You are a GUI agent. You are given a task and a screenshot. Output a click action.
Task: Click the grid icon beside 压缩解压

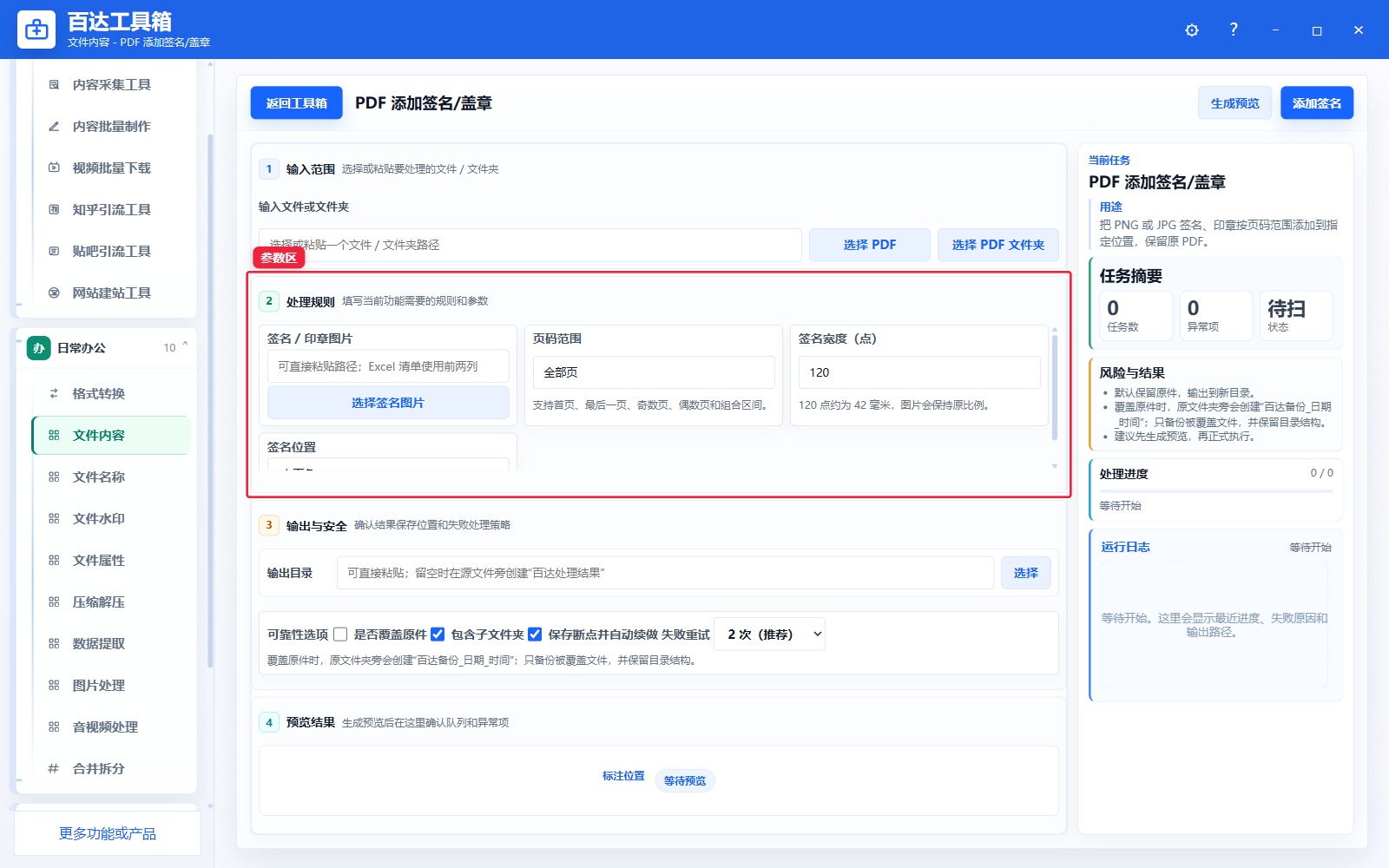(54, 602)
